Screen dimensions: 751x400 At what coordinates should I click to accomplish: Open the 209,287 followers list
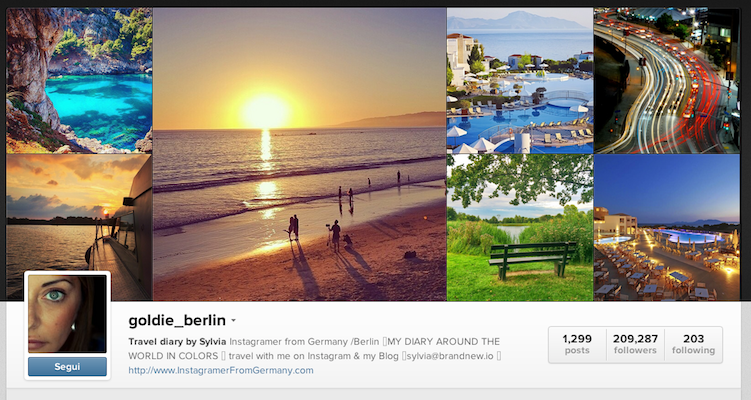tap(635, 344)
